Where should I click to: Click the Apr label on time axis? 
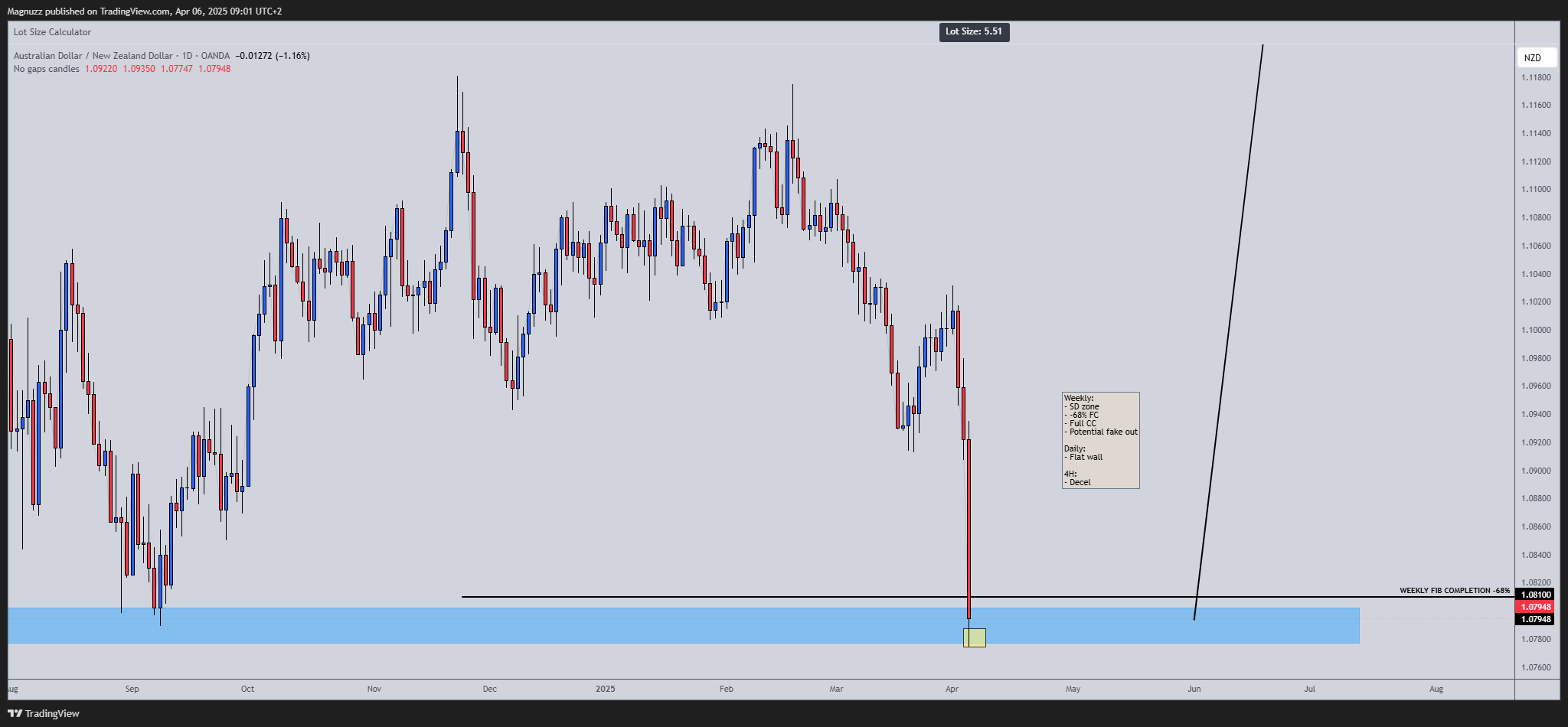pos(952,689)
